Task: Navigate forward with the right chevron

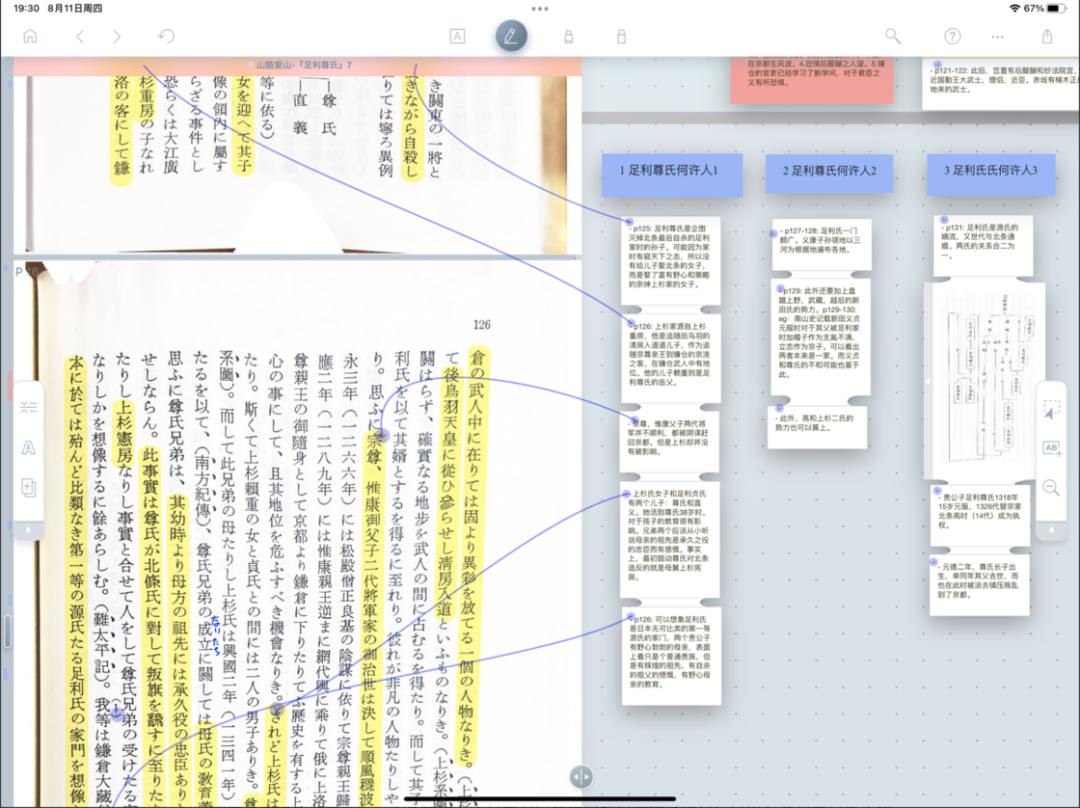Action: pyautogui.click(x=116, y=37)
